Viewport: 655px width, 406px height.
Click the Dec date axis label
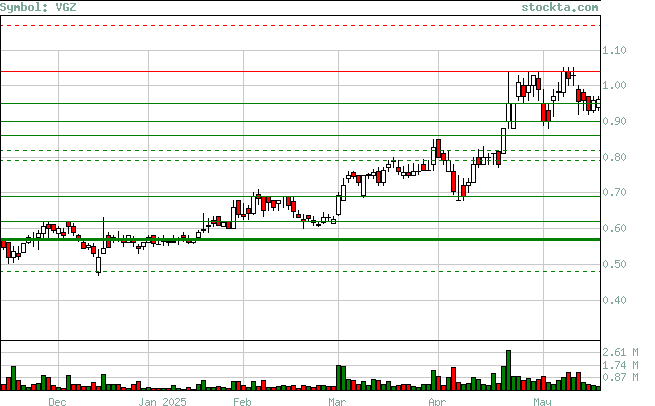[x=57, y=401]
